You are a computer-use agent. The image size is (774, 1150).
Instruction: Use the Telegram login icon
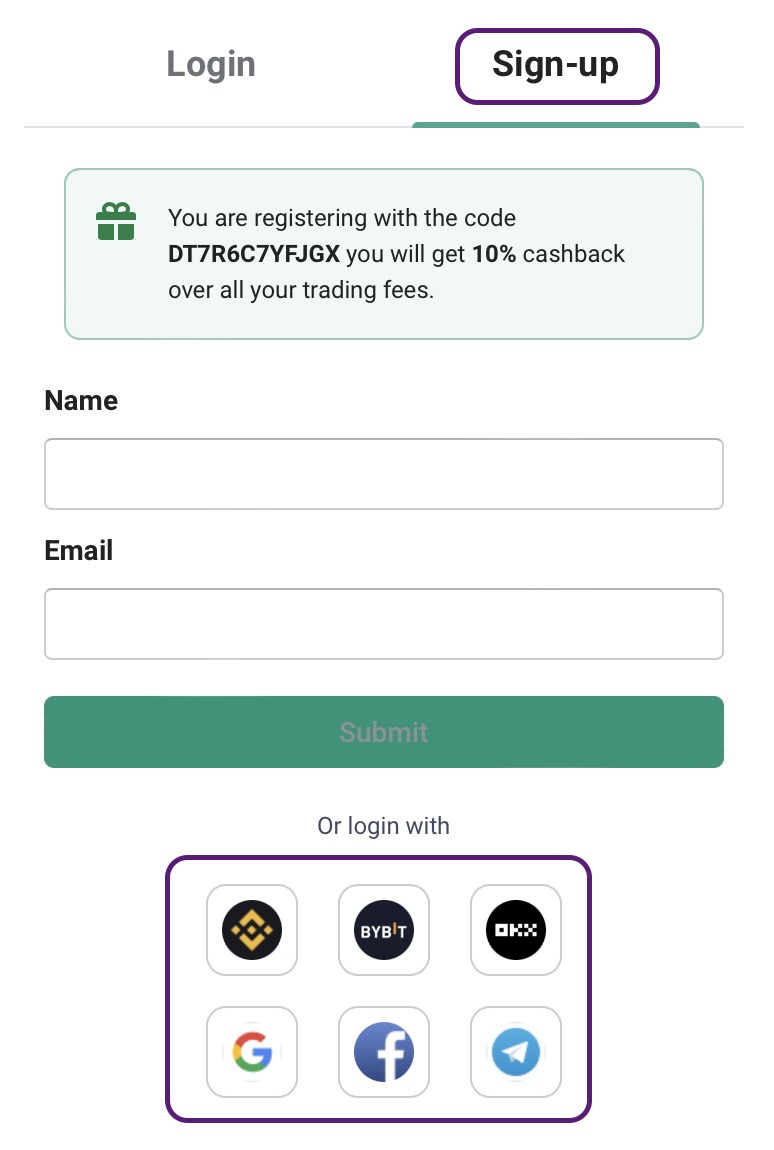click(x=516, y=1052)
